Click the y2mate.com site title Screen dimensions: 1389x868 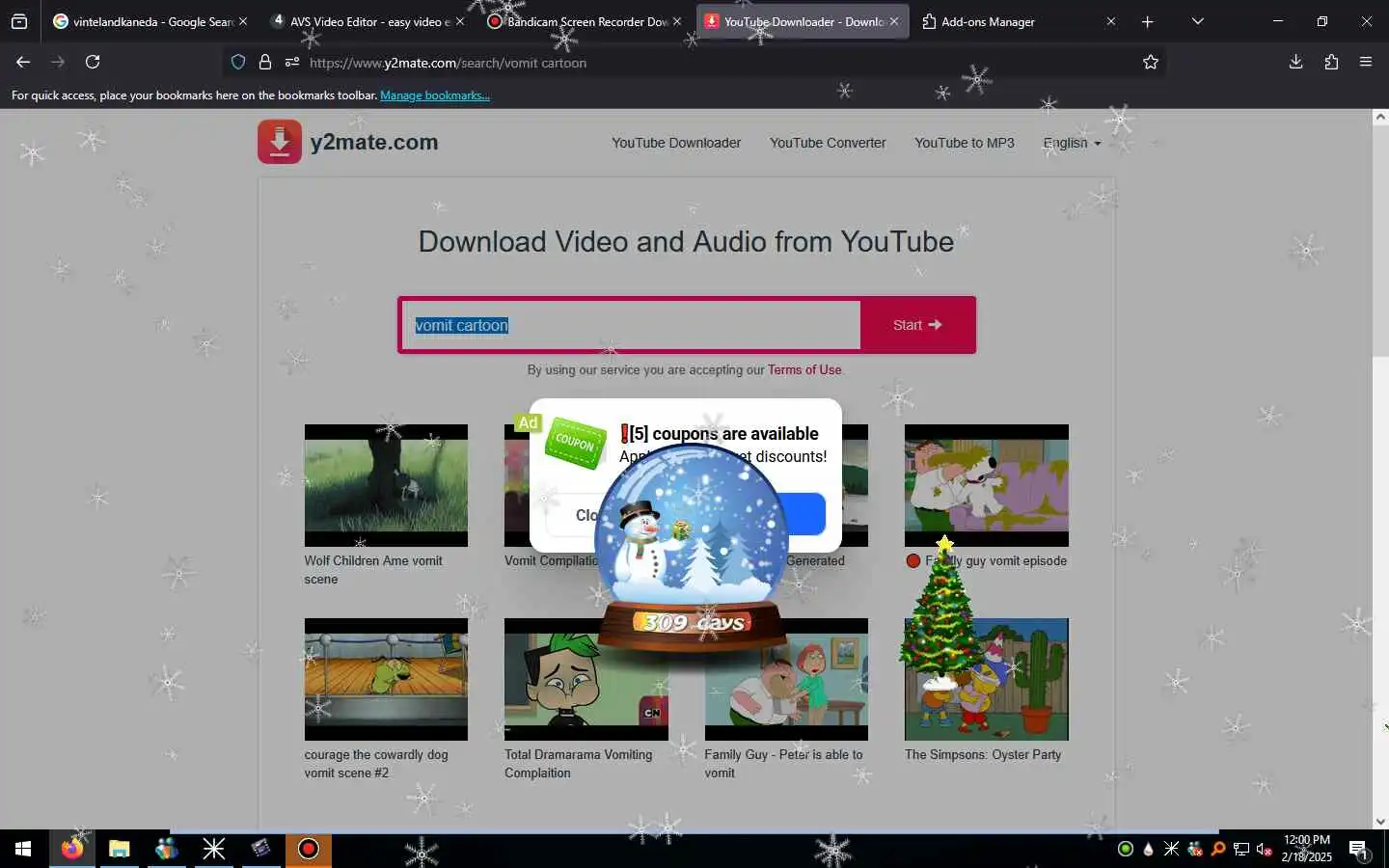click(374, 142)
